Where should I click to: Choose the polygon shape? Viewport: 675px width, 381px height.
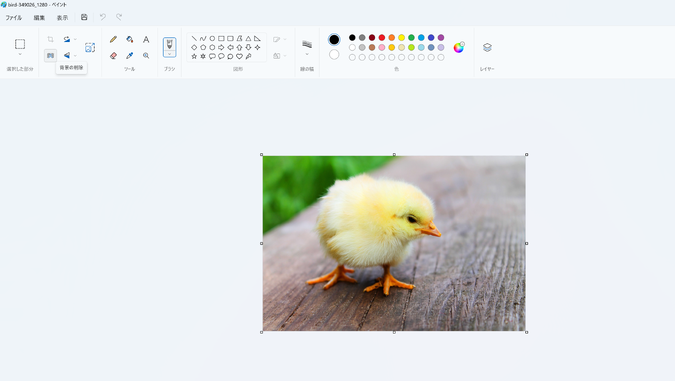point(239,38)
